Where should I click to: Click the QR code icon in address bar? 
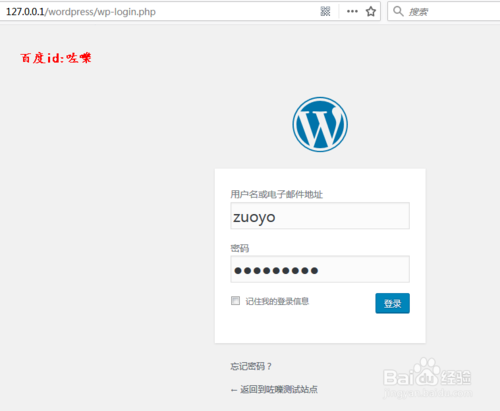coord(325,11)
